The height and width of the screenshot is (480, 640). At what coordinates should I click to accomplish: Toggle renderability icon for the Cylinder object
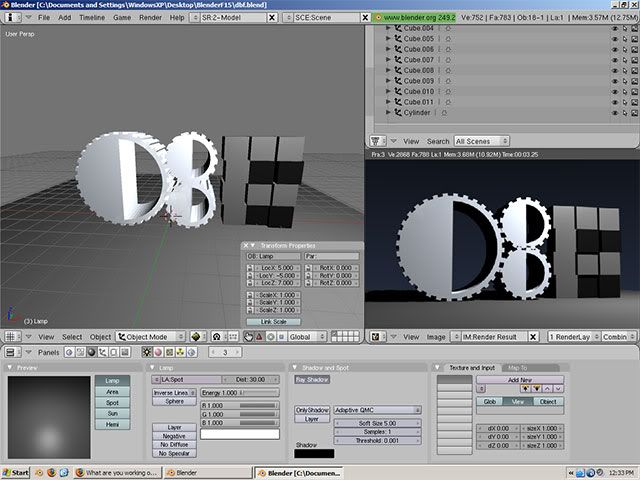[x=634, y=113]
